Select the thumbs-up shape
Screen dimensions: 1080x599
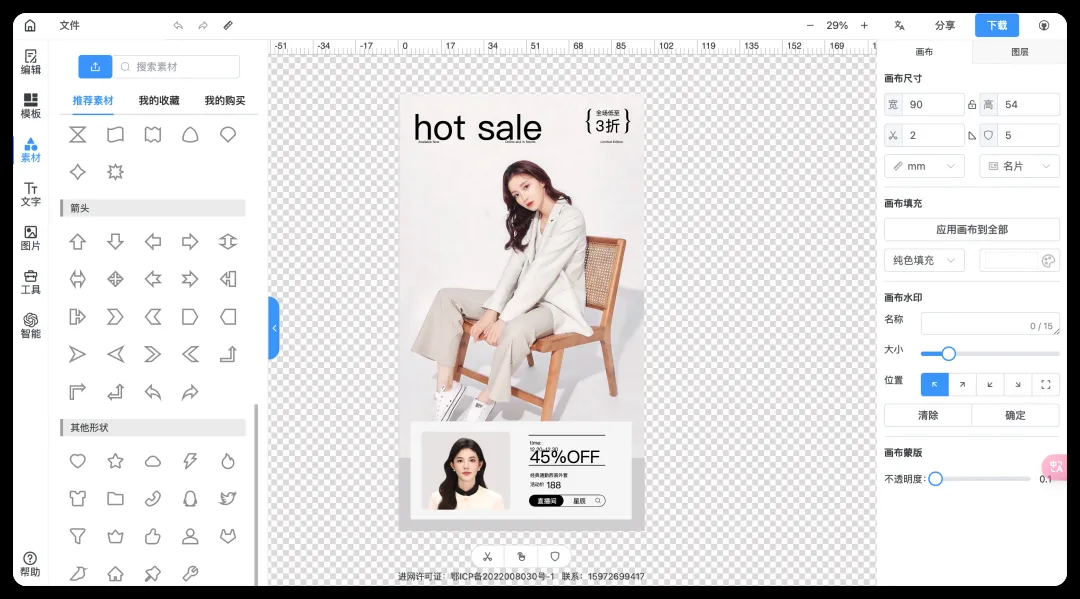coord(153,536)
